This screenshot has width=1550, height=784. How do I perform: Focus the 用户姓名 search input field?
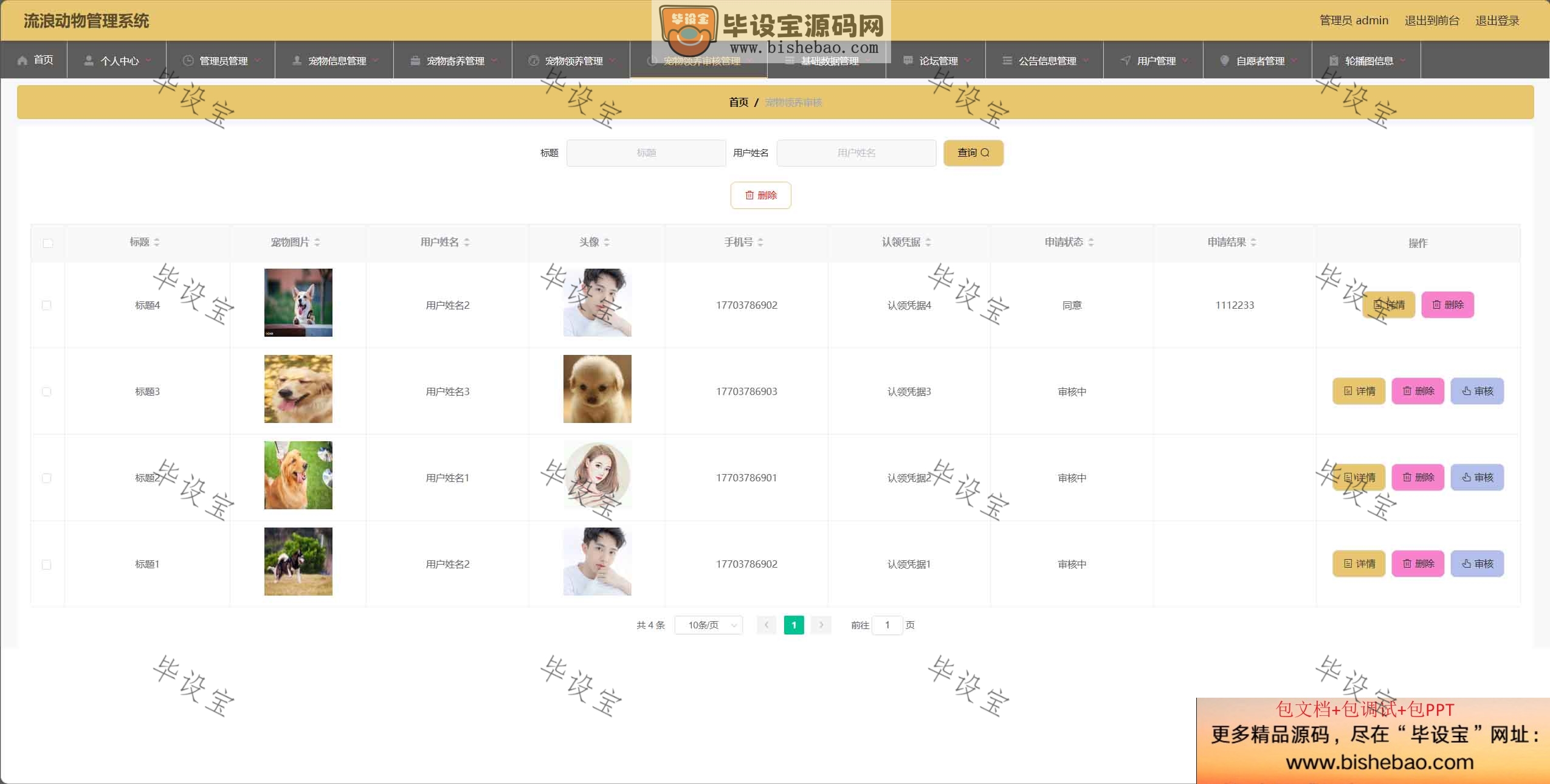[x=856, y=153]
